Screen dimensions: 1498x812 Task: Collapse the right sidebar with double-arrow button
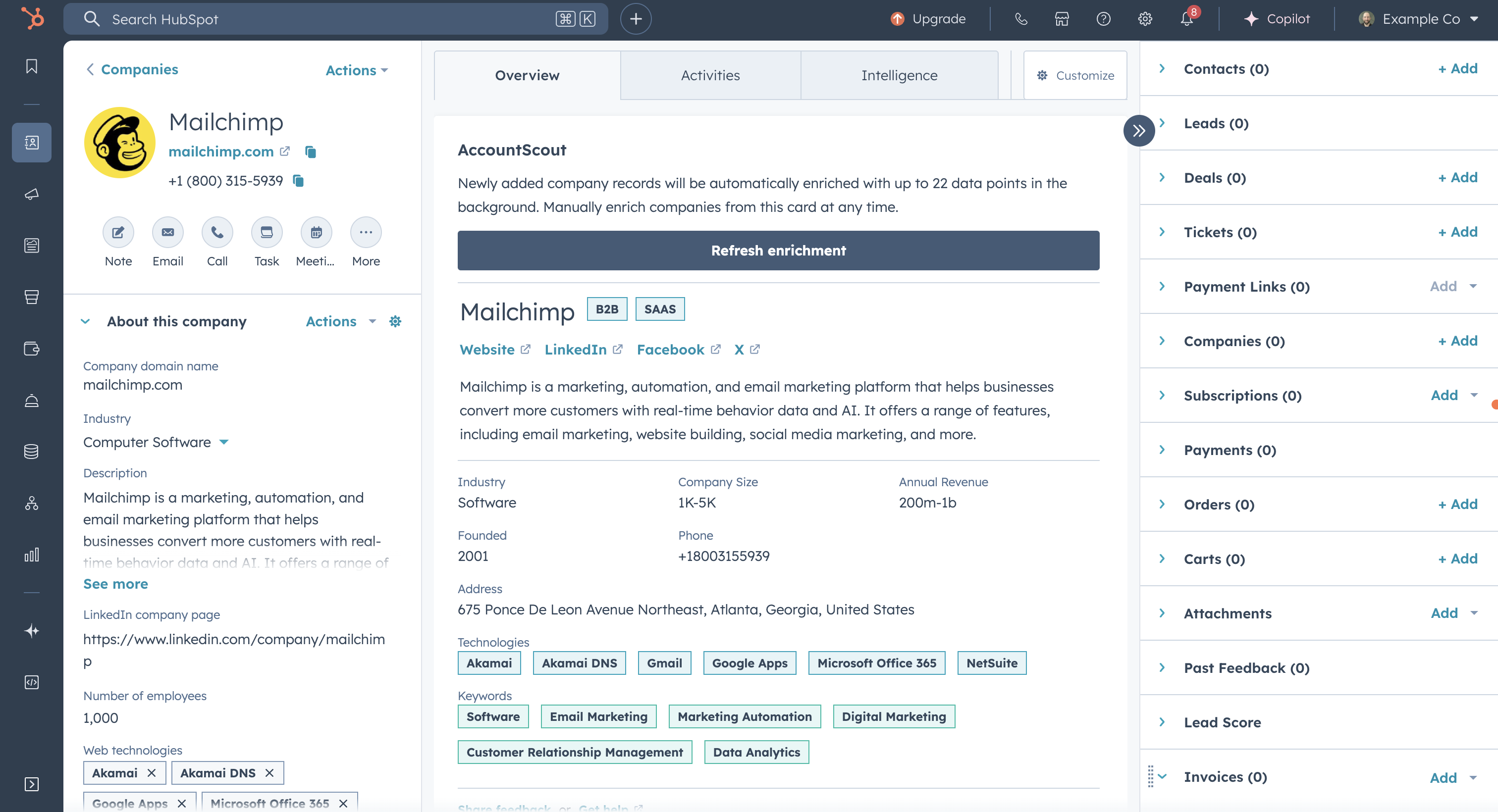coord(1139,130)
